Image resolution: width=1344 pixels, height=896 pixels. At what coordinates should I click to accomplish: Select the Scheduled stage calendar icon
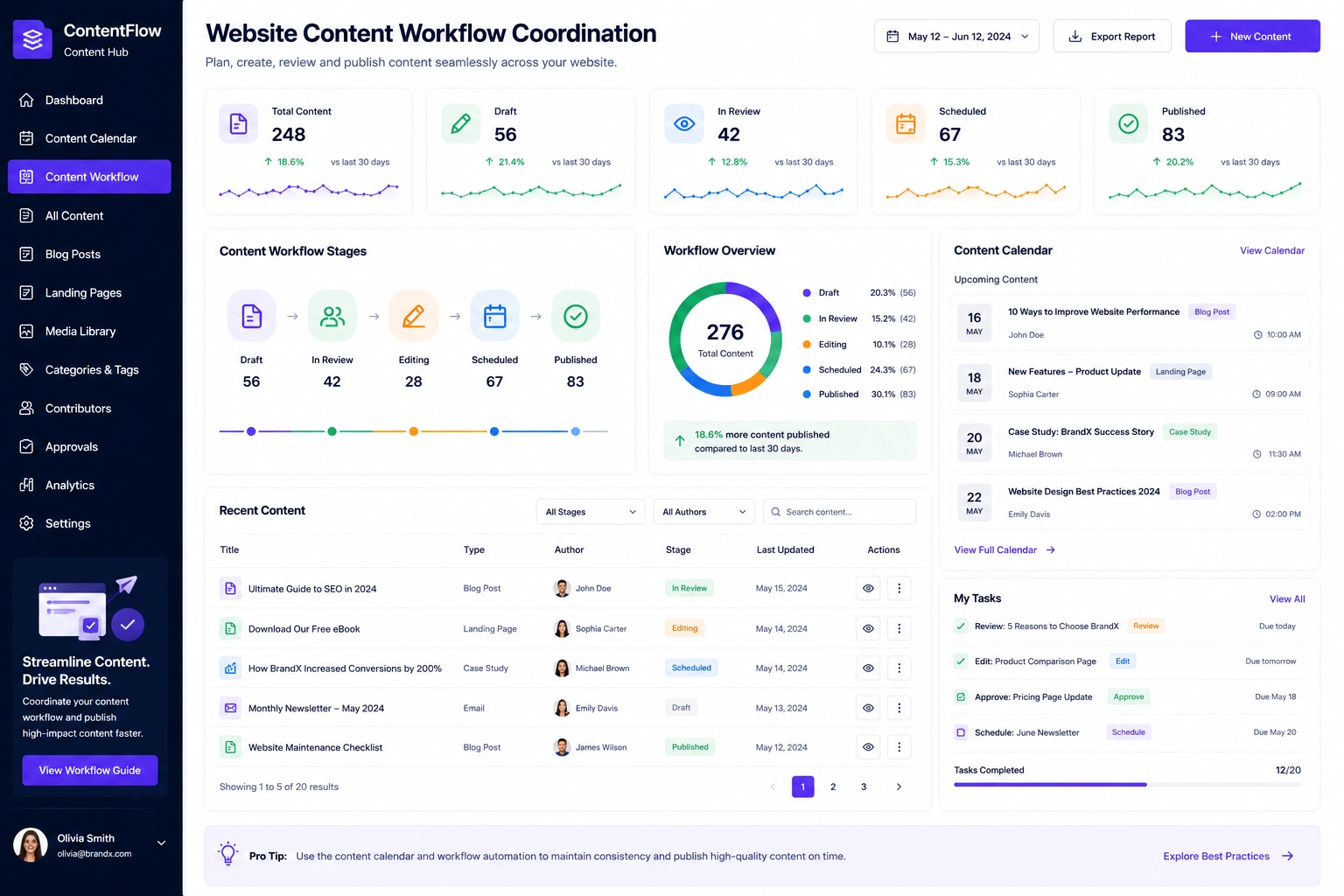coord(494,316)
